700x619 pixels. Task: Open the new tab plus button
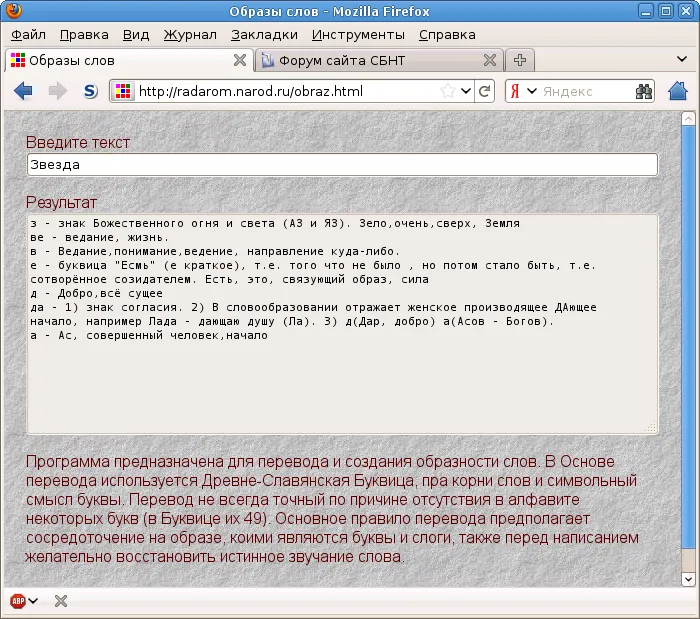(x=521, y=60)
